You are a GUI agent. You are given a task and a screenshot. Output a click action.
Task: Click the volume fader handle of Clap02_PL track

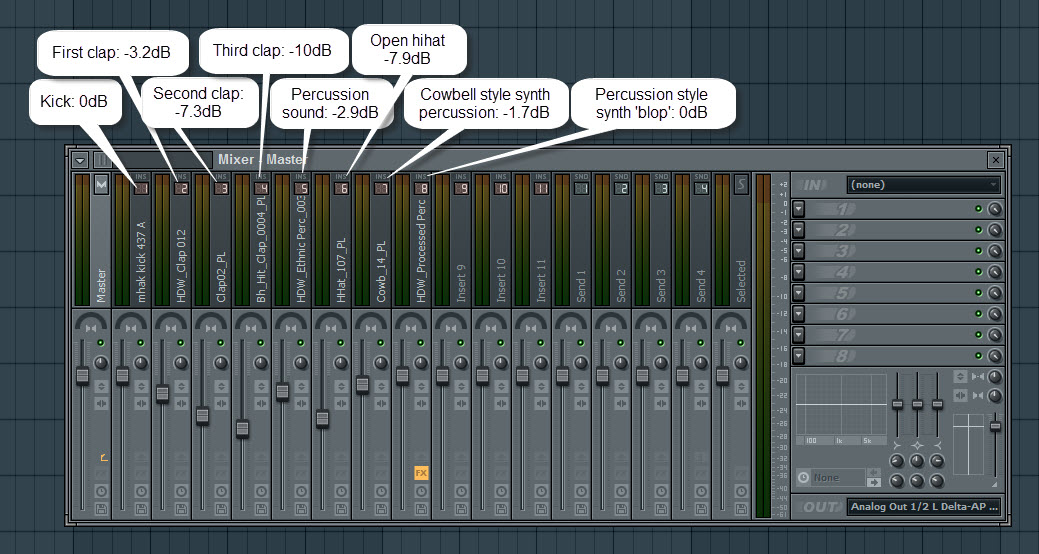202,416
